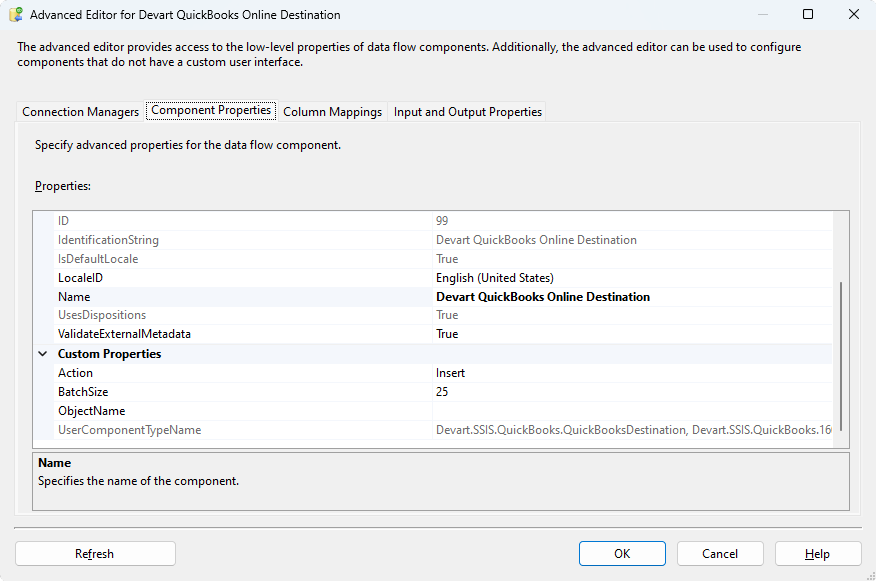This screenshot has width=876, height=581.
Task: Switch to the Connection Managers tab
Action: coord(80,112)
